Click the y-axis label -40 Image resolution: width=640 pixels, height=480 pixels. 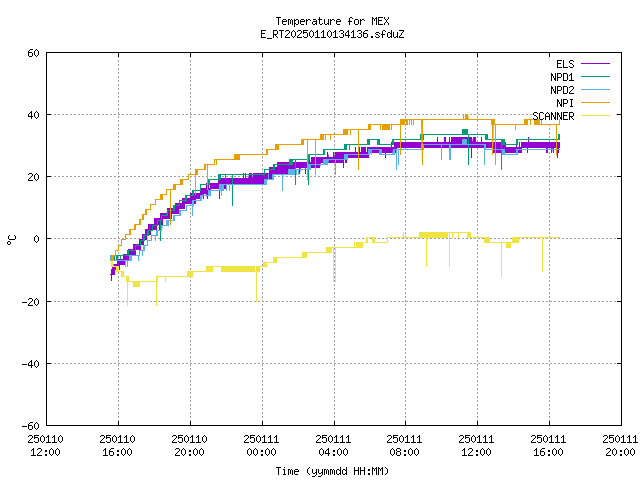click(x=31, y=364)
